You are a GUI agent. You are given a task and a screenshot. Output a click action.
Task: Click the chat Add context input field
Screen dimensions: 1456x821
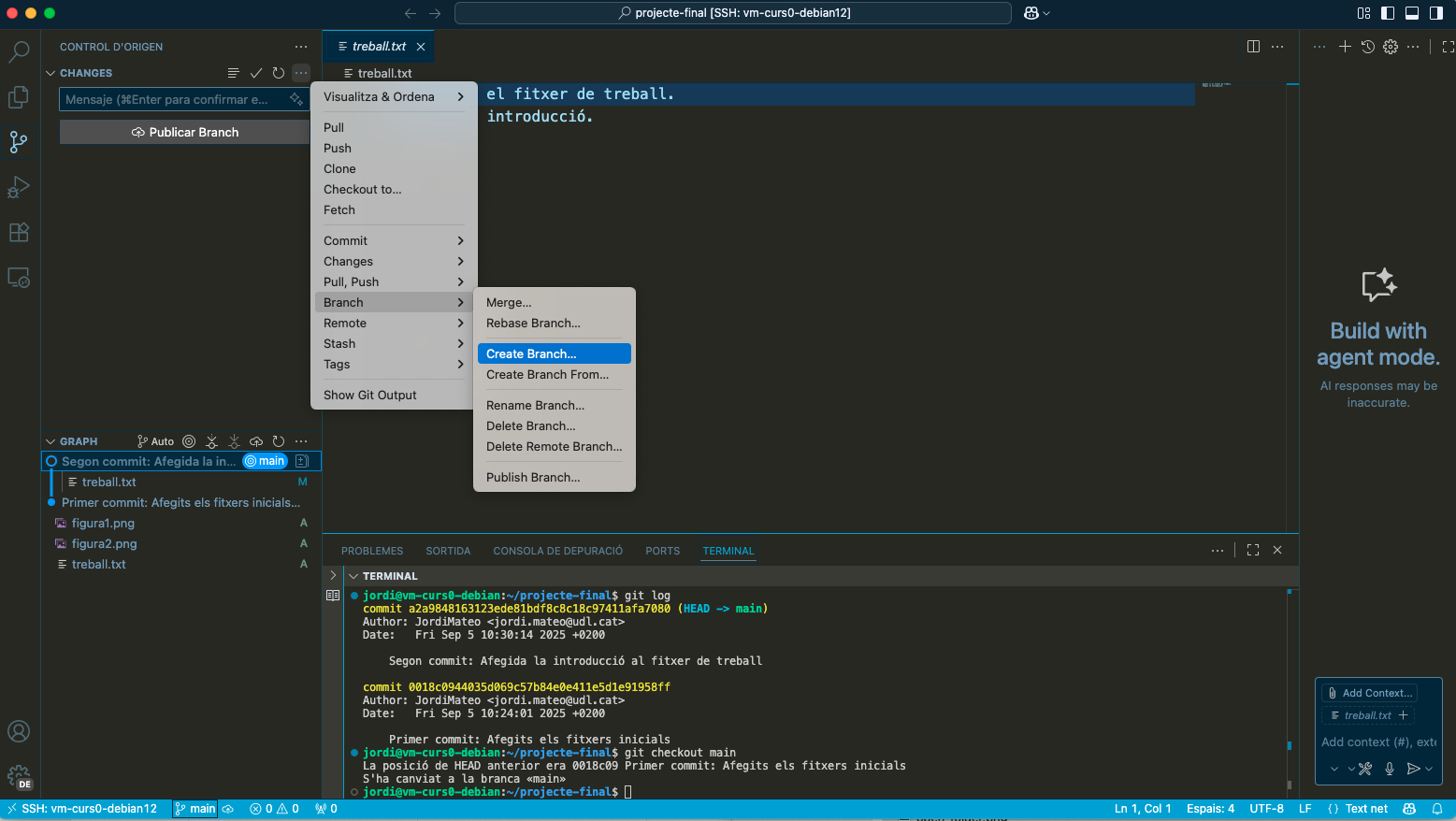pos(1378,742)
